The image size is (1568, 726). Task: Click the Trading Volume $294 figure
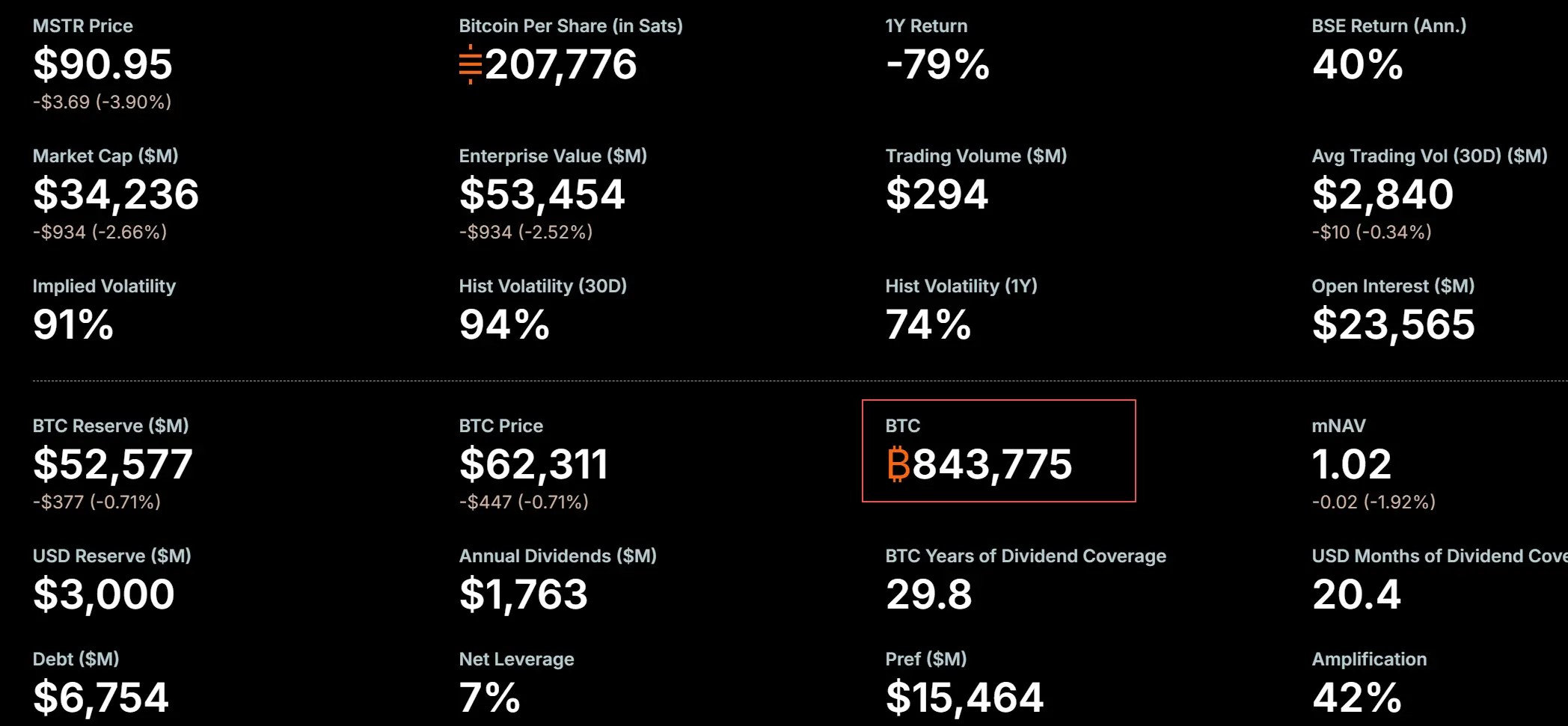click(x=937, y=194)
